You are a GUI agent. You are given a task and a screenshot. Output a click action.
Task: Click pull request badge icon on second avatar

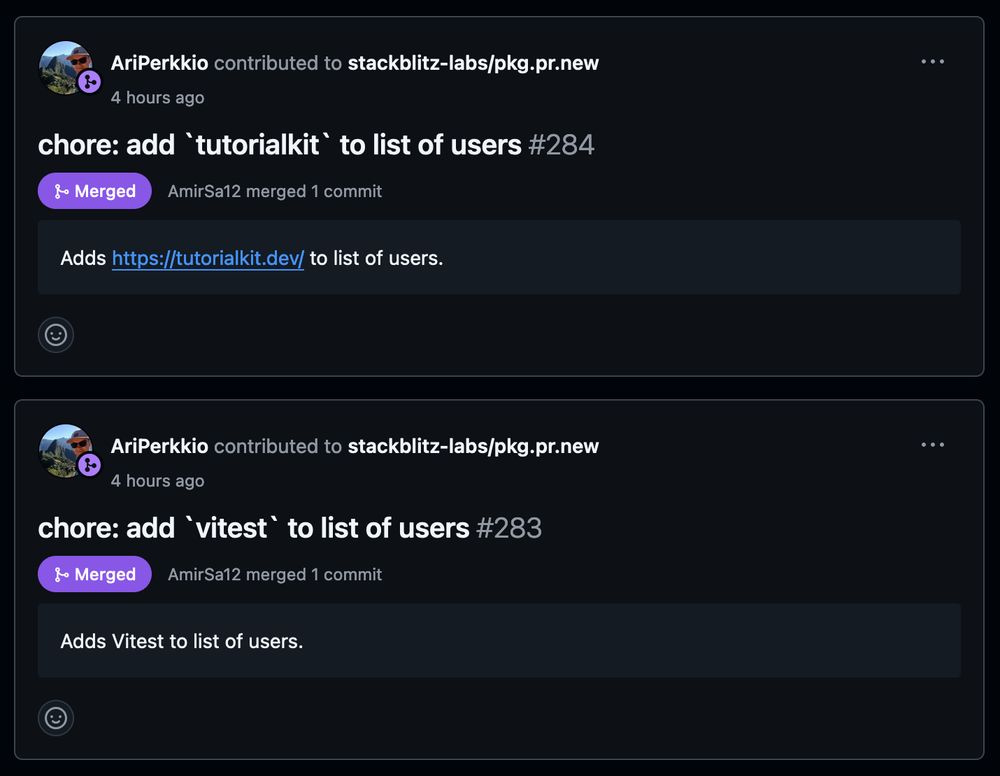click(89, 465)
